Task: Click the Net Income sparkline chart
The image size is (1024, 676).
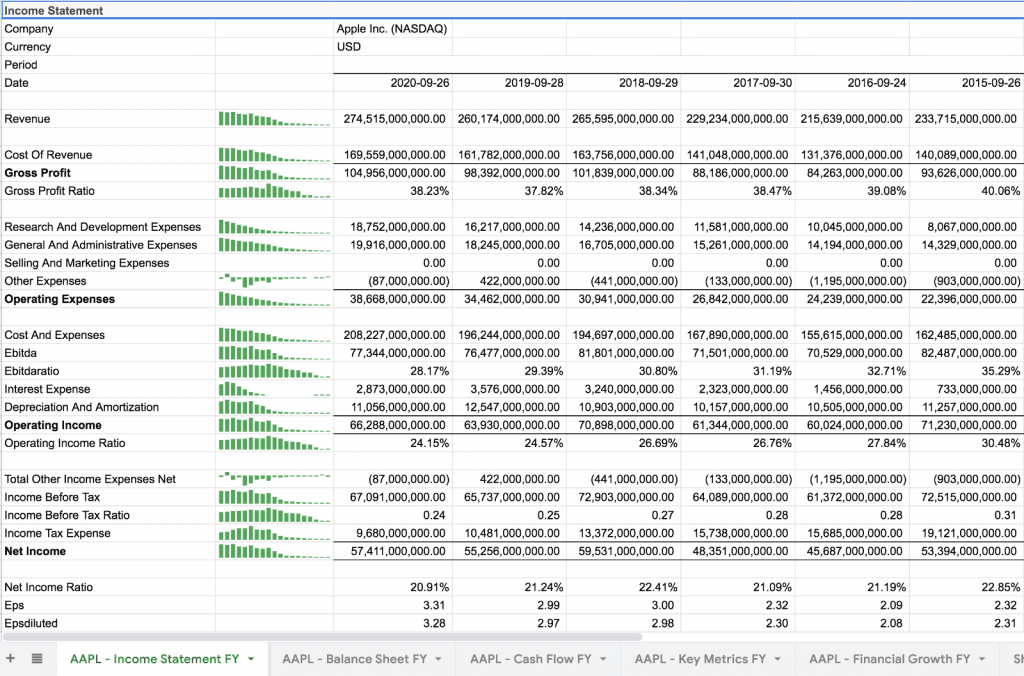Action: [274, 551]
